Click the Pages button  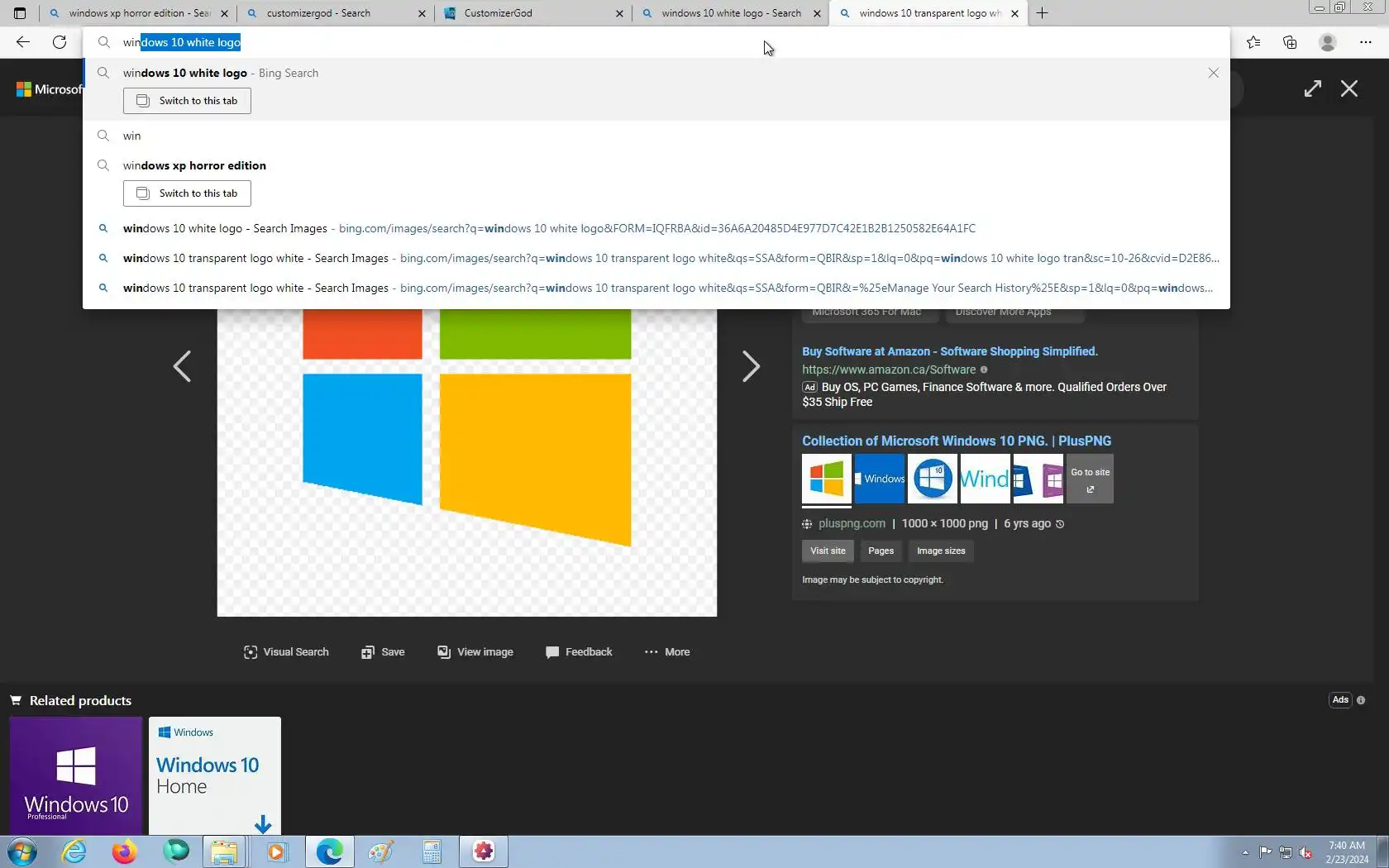point(881,551)
